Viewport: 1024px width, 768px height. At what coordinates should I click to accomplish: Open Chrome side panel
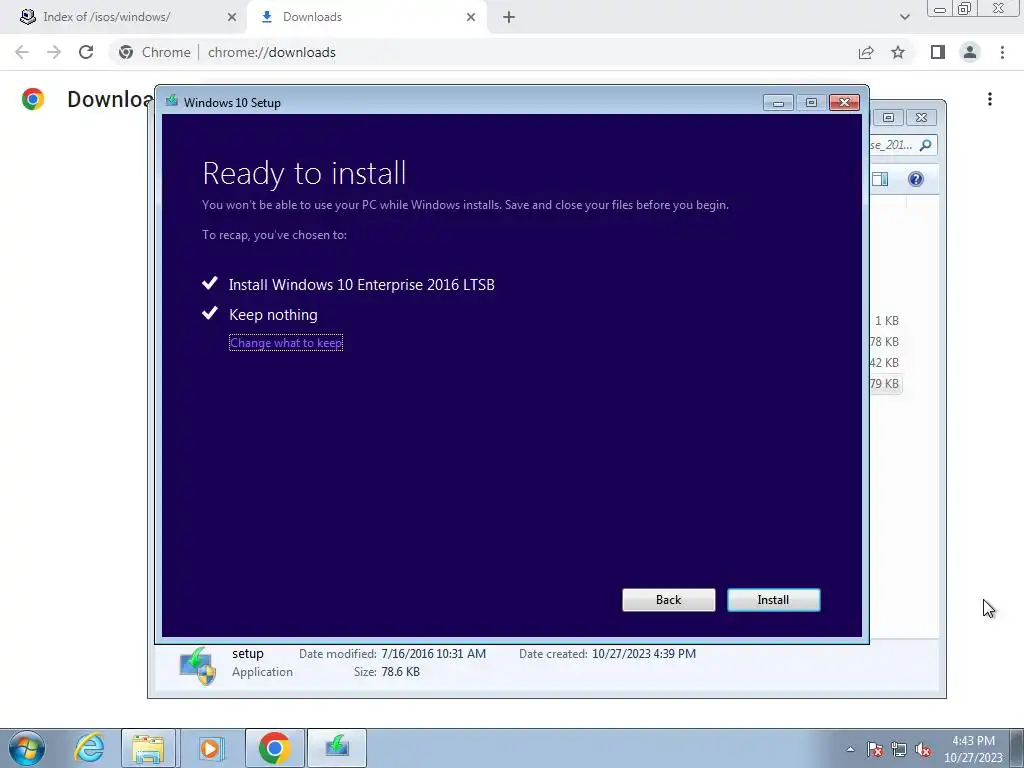point(938,52)
